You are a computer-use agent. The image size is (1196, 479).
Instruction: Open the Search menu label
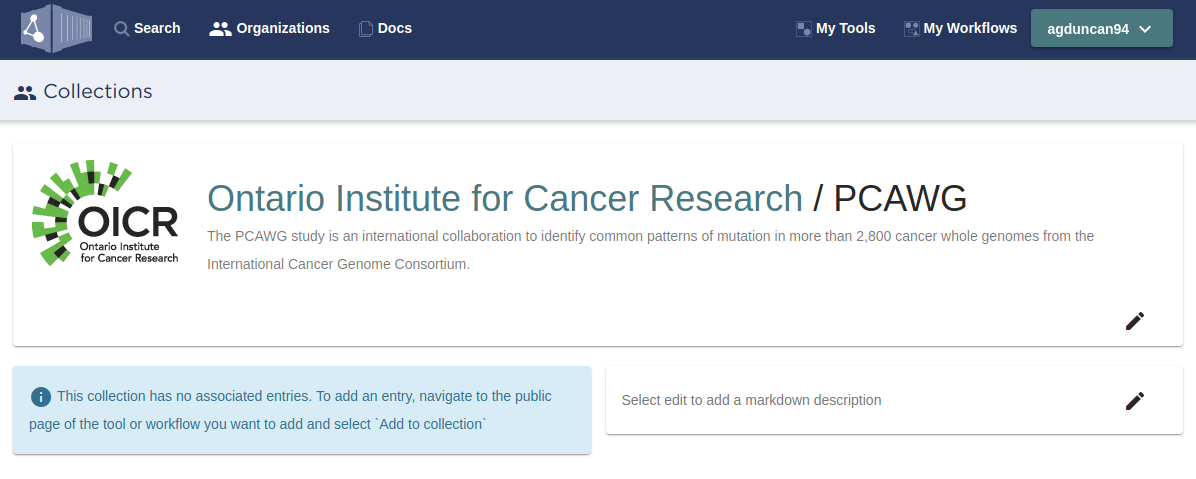pos(157,29)
